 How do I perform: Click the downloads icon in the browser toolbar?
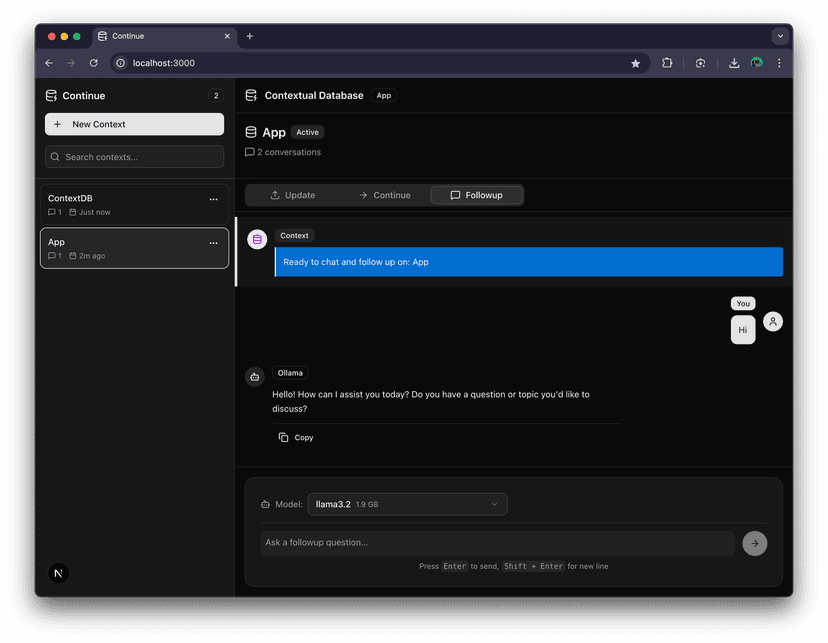click(734, 62)
